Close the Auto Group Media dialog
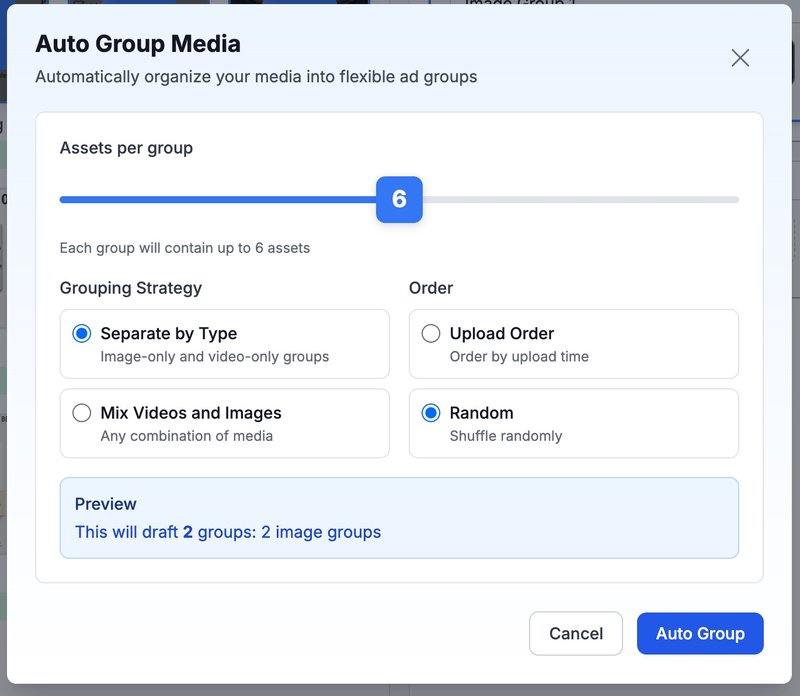The image size is (800, 696). coord(740,57)
